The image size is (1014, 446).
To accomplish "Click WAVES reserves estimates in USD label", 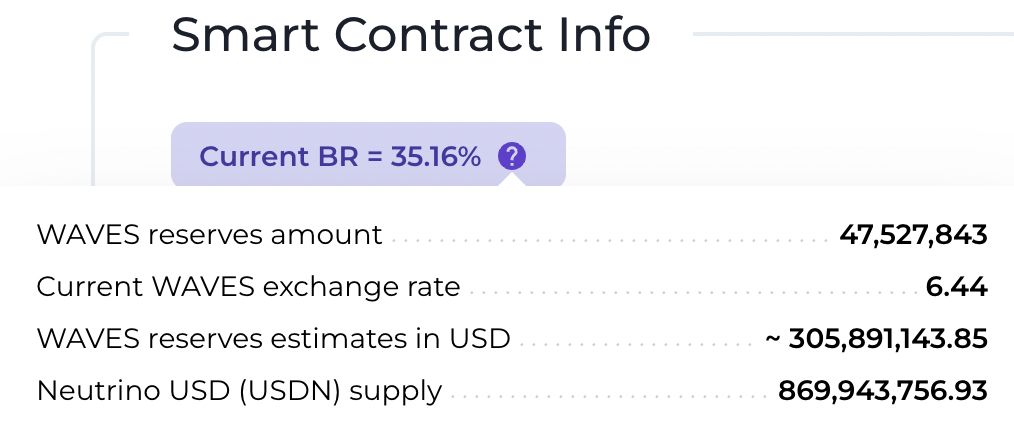I will pyautogui.click(x=273, y=339).
